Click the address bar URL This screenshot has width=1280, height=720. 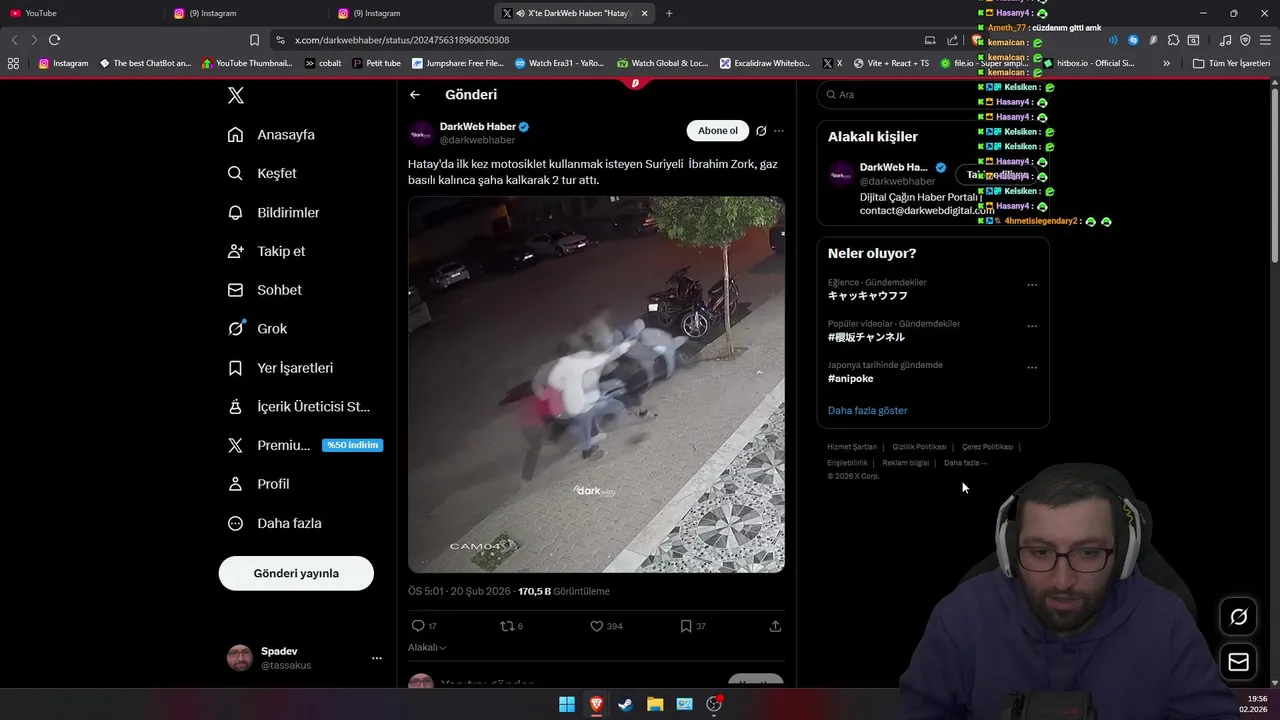click(402, 40)
